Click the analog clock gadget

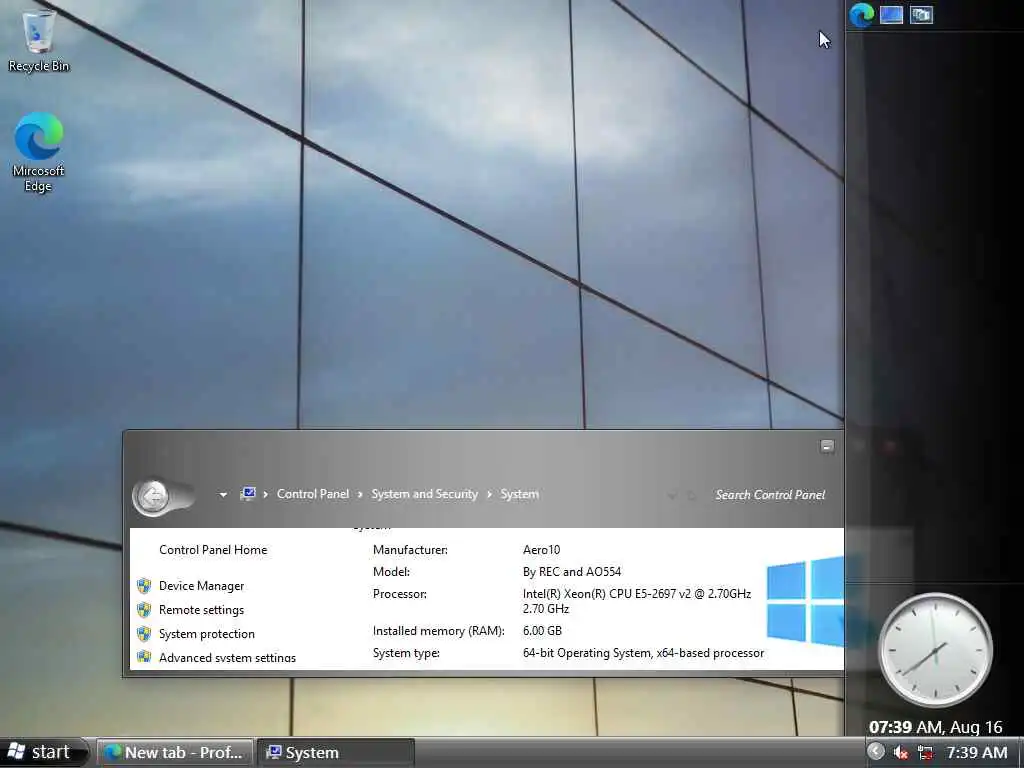tap(935, 650)
